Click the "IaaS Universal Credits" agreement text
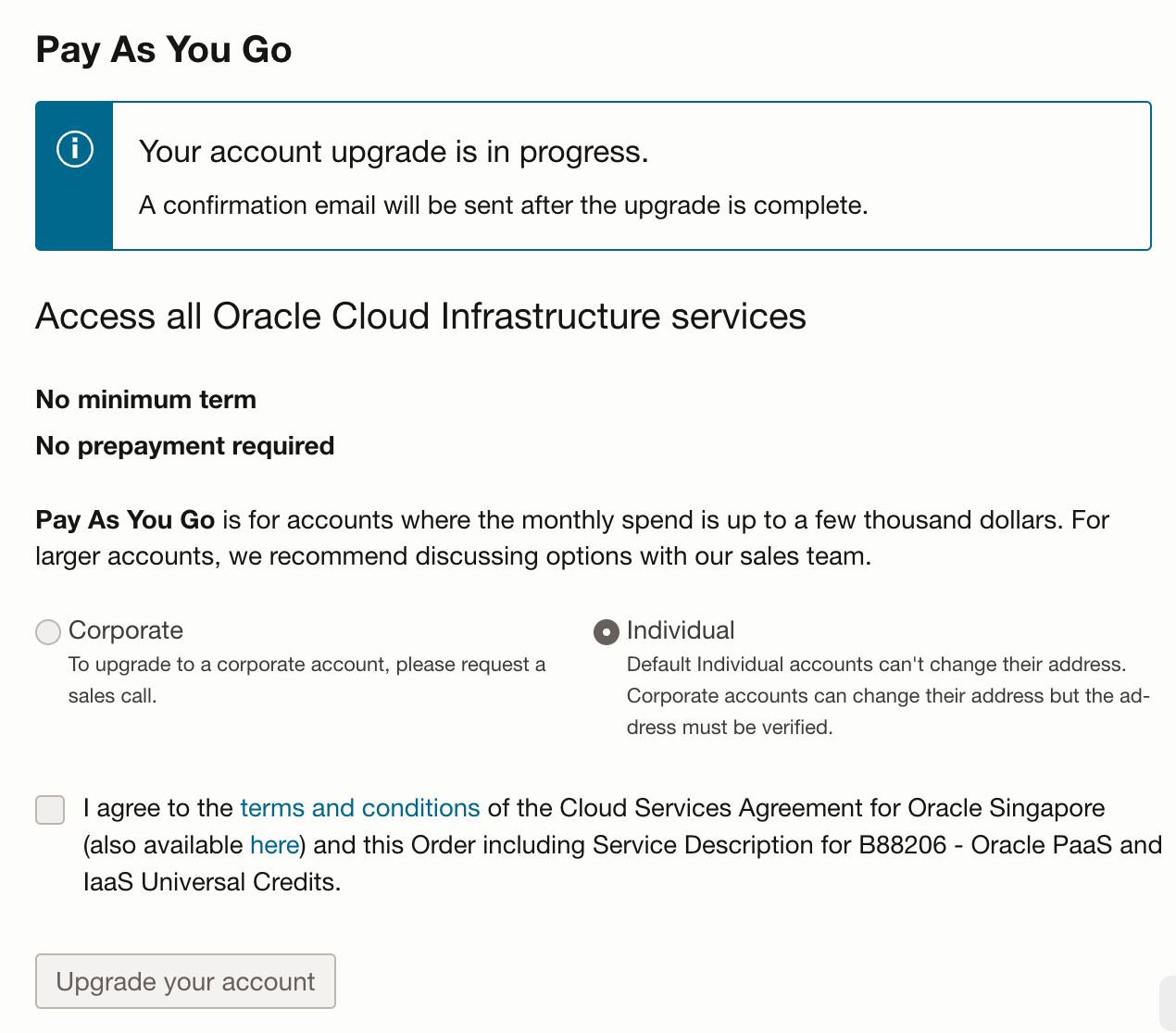Image resolution: width=1176 pixels, height=1033 pixels. (x=212, y=882)
